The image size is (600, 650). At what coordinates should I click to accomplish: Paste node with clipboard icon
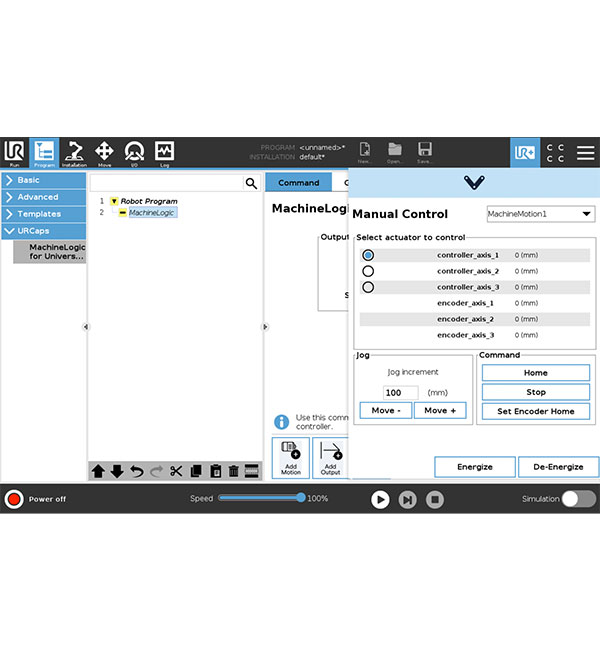[x=216, y=471]
